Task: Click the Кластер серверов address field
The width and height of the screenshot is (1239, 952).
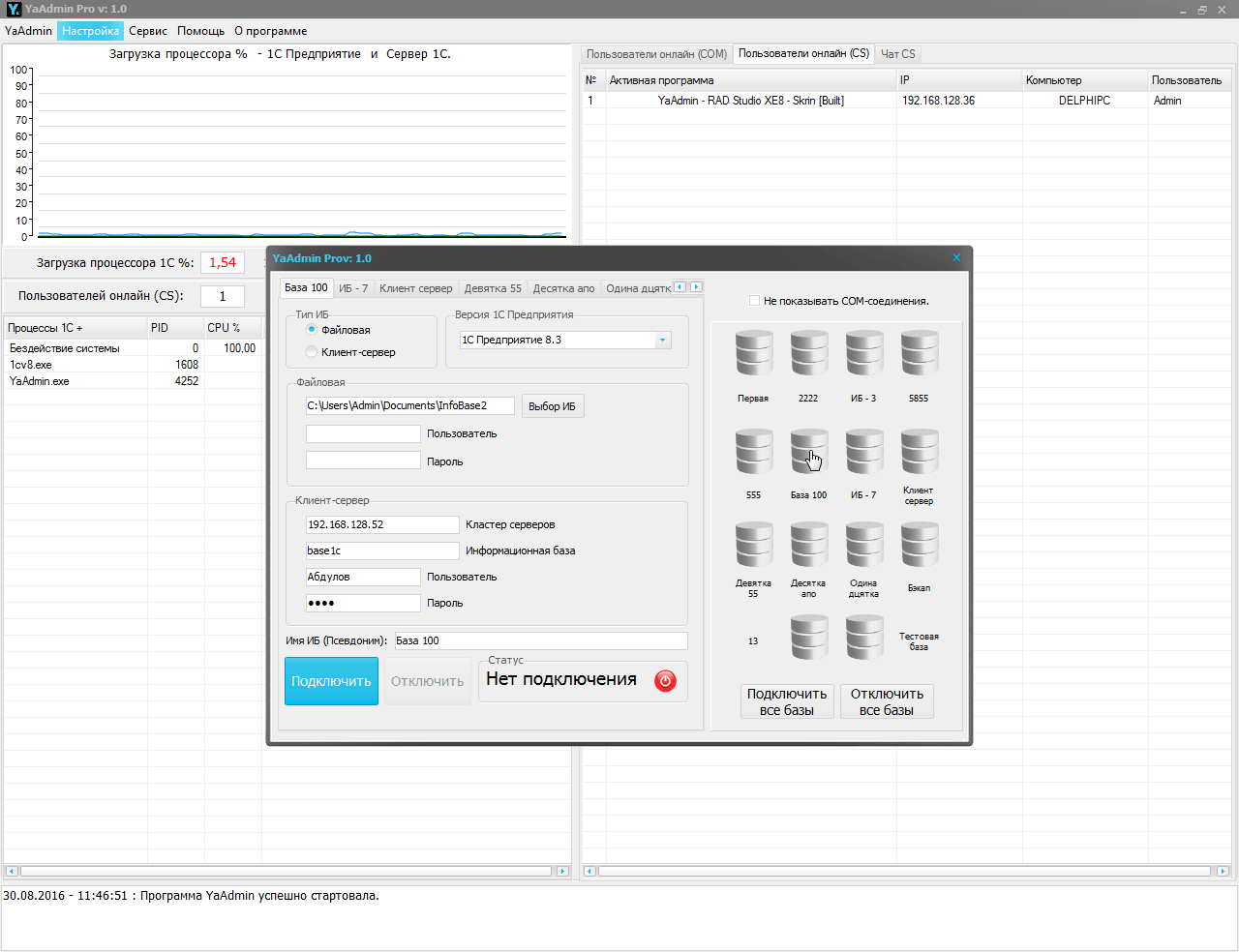Action: pyautogui.click(x=382, y=524)
